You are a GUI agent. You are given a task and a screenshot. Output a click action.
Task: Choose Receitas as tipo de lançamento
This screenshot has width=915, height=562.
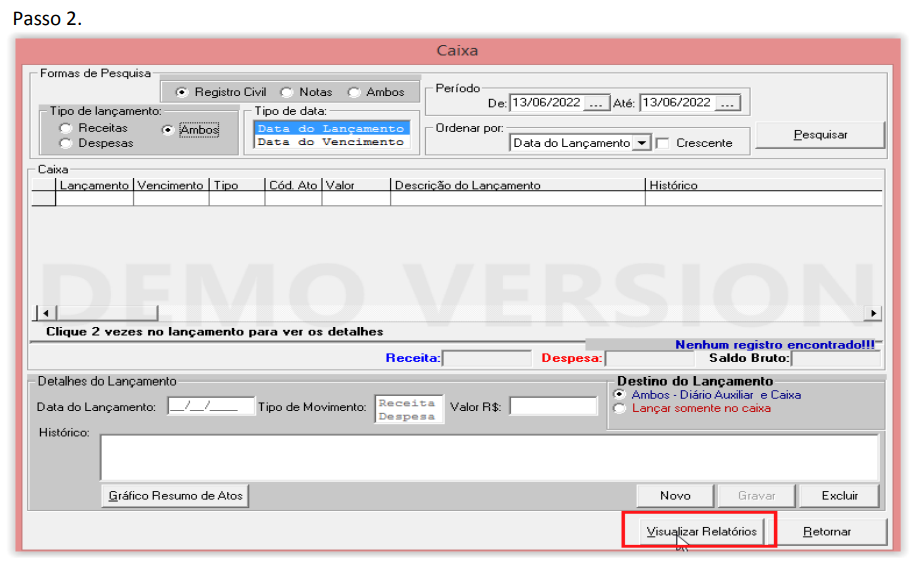[66, 128]
